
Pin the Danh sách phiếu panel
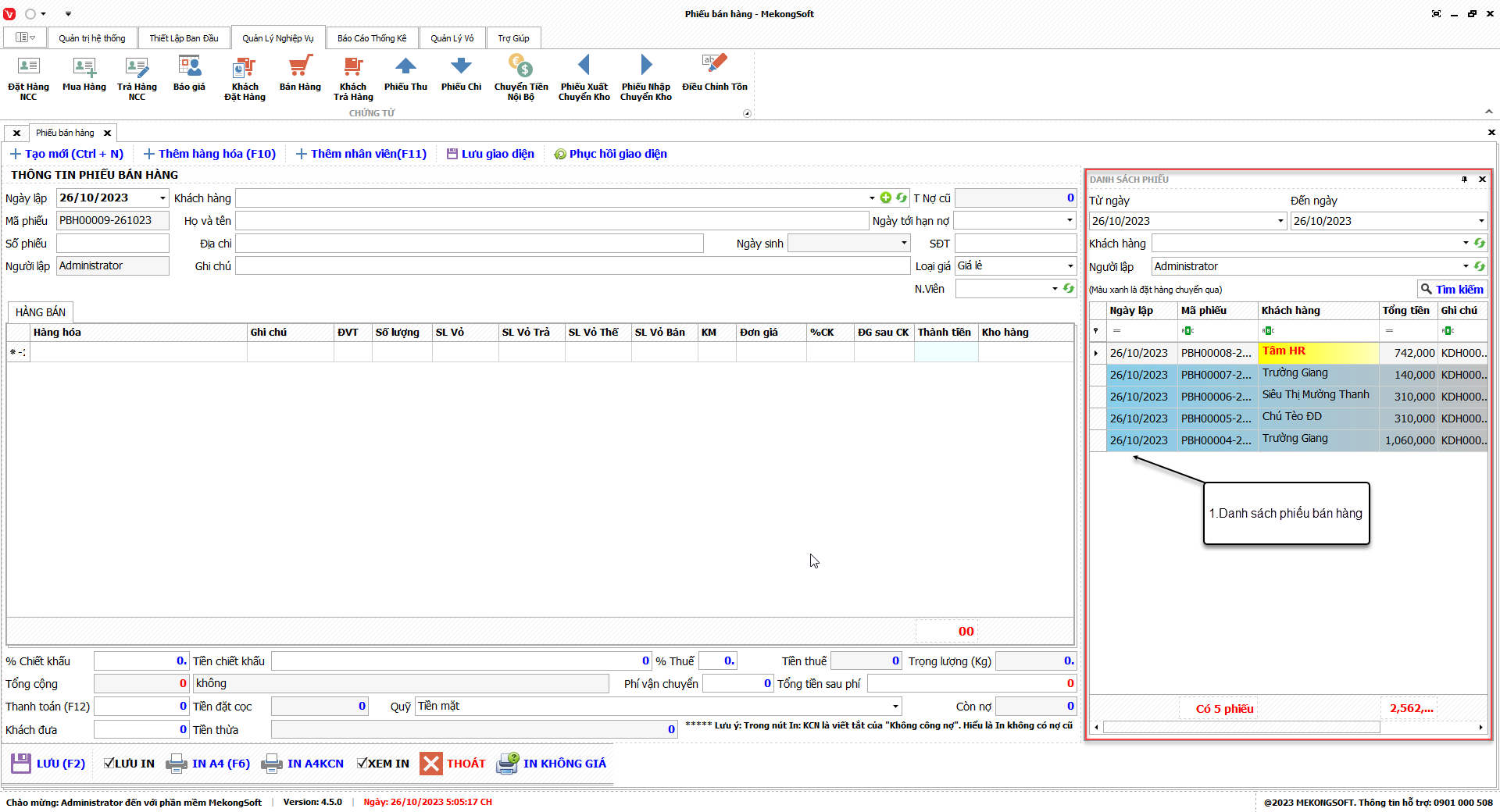coord(1464,180)
